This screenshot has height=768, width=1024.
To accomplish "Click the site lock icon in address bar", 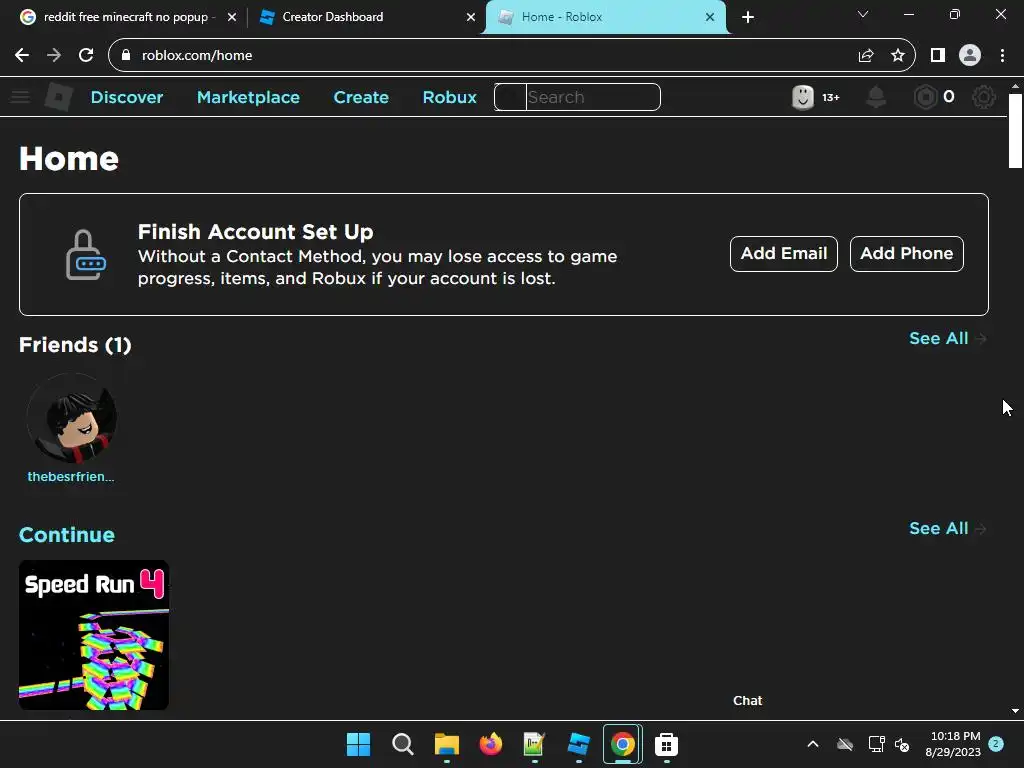I will (x=126, y=55).
